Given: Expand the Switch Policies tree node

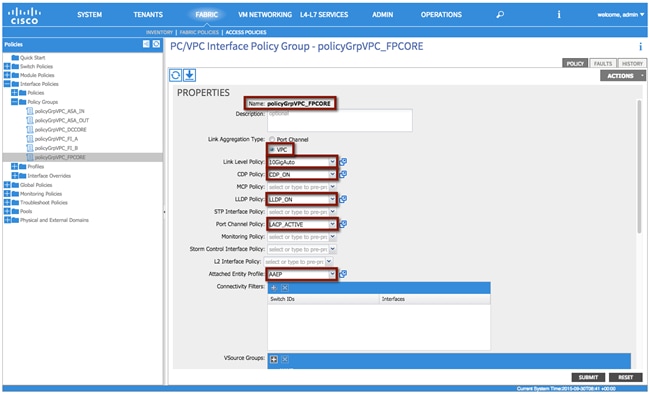Looking at the screenshot, I should [7, 66].
